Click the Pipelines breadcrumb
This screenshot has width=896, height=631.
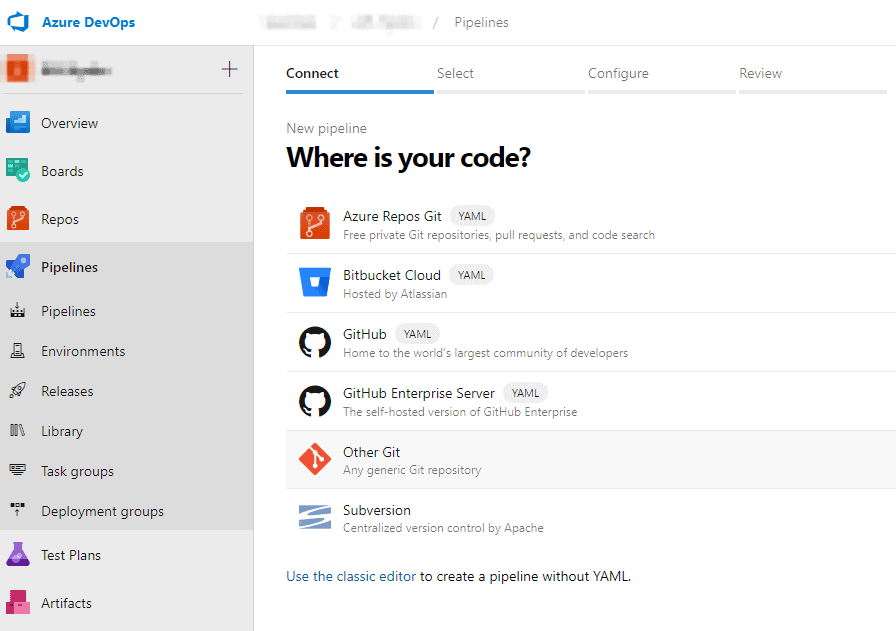(481, 22)
